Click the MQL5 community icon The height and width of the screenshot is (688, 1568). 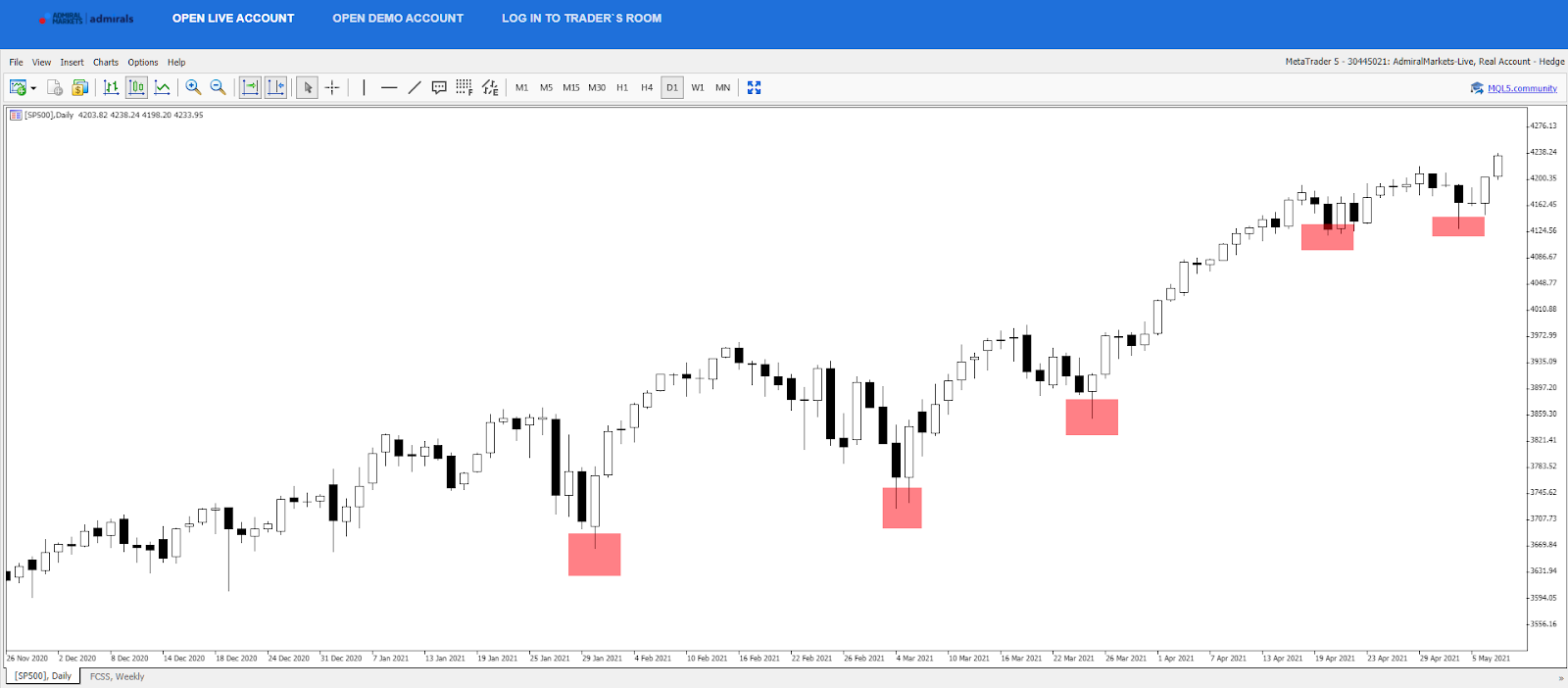coord(1477,88)
